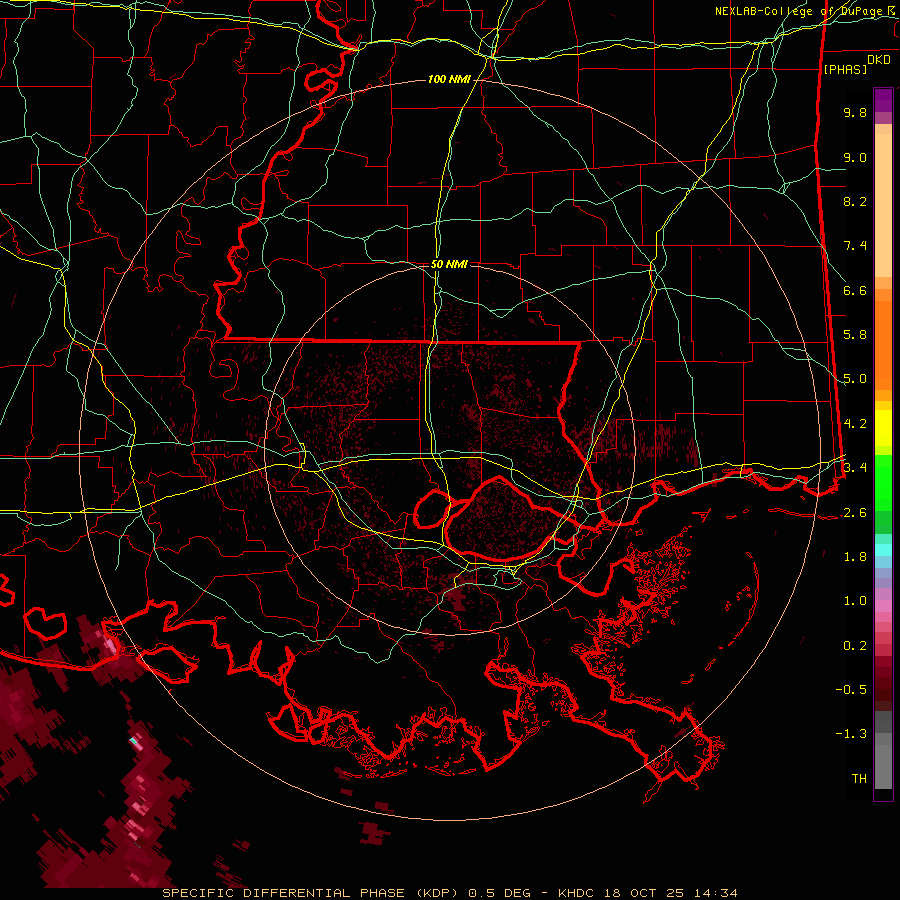900x900 pixels.
Task: Click the 6.6 value on the color scale
Action: tap(855, 290)
